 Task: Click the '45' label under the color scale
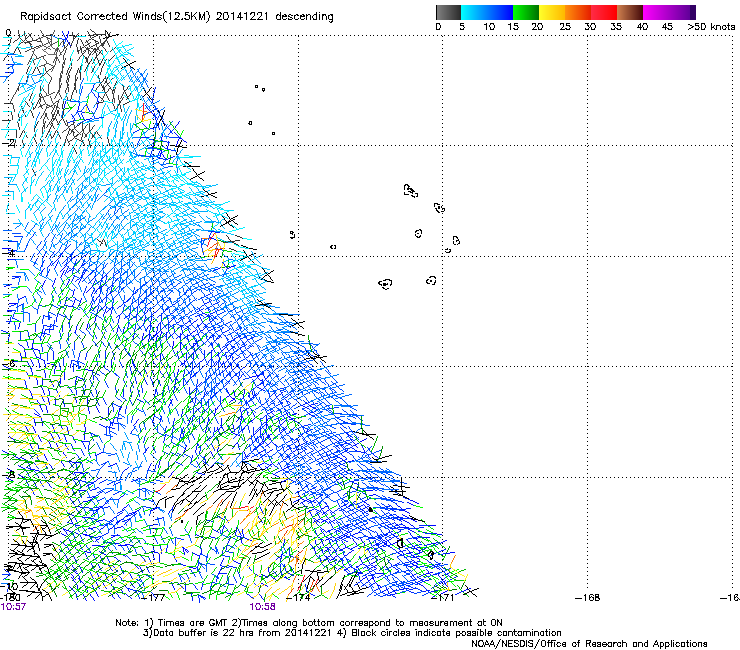pyautogui.click(x=667, y=27)
